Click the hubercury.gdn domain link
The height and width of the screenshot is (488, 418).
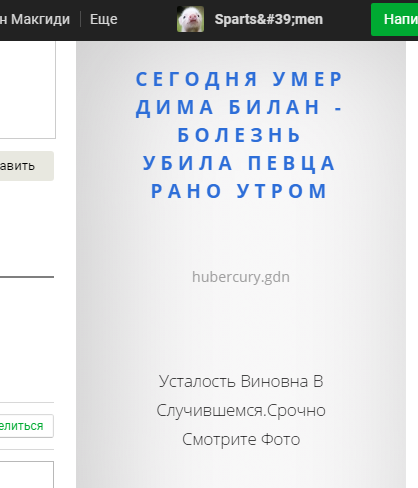(241, 277)
